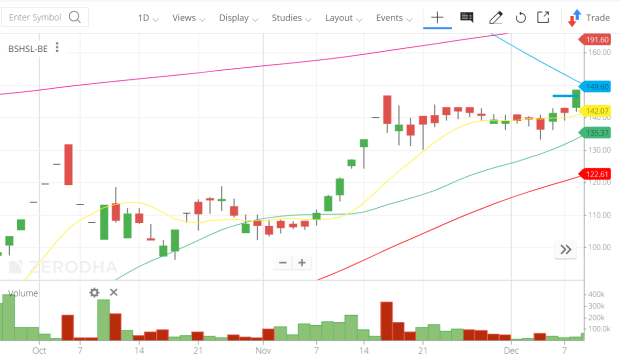Open the Studies dropdown menu

[x=291, y=18]
